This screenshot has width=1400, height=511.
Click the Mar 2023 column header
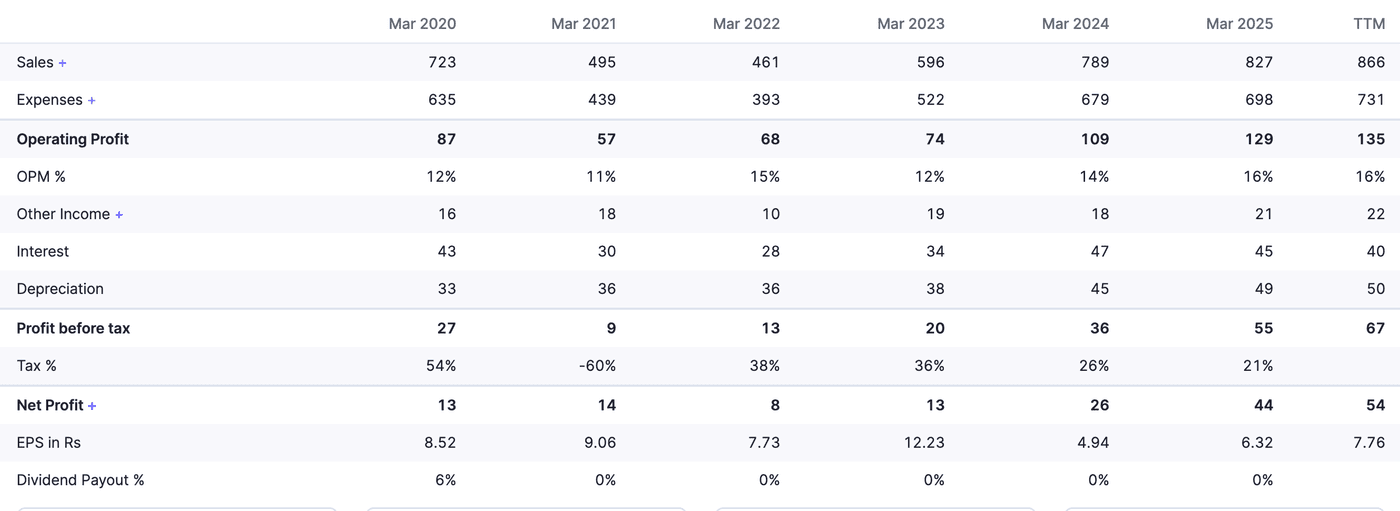click(910, 24)
